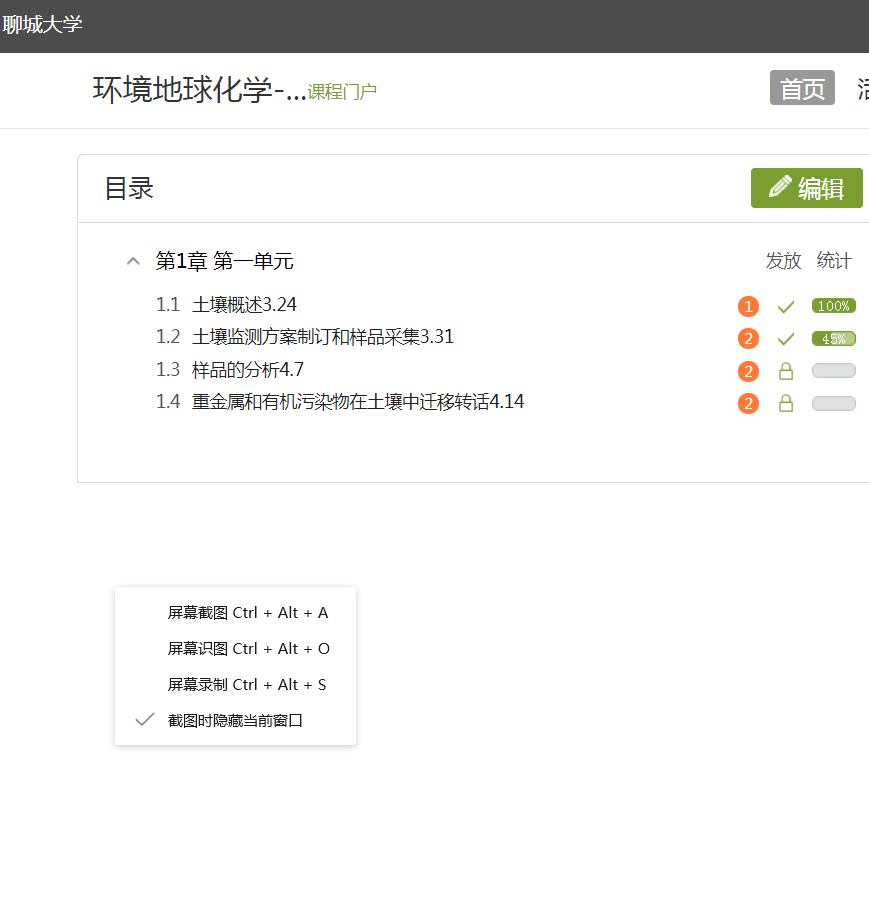
Task: Open the 课程门户 link
Action: click(x=342, y=92)
